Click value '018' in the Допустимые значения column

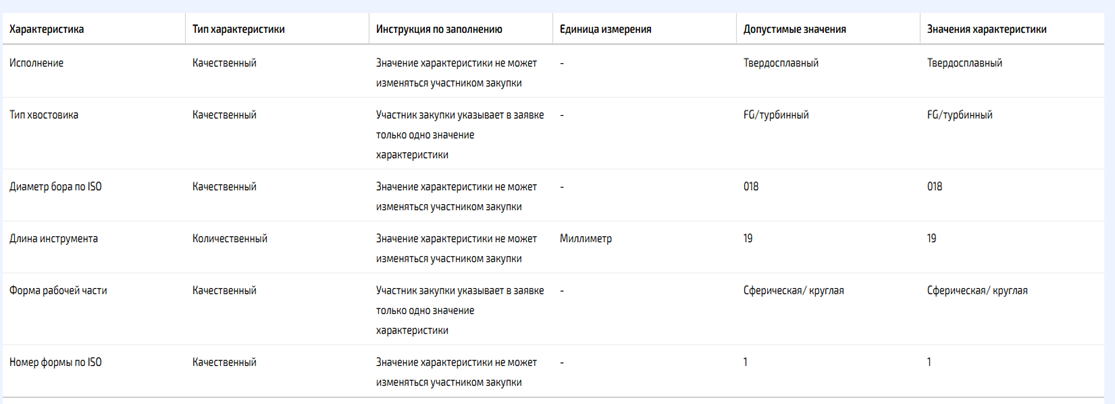(x=751, y=187)
